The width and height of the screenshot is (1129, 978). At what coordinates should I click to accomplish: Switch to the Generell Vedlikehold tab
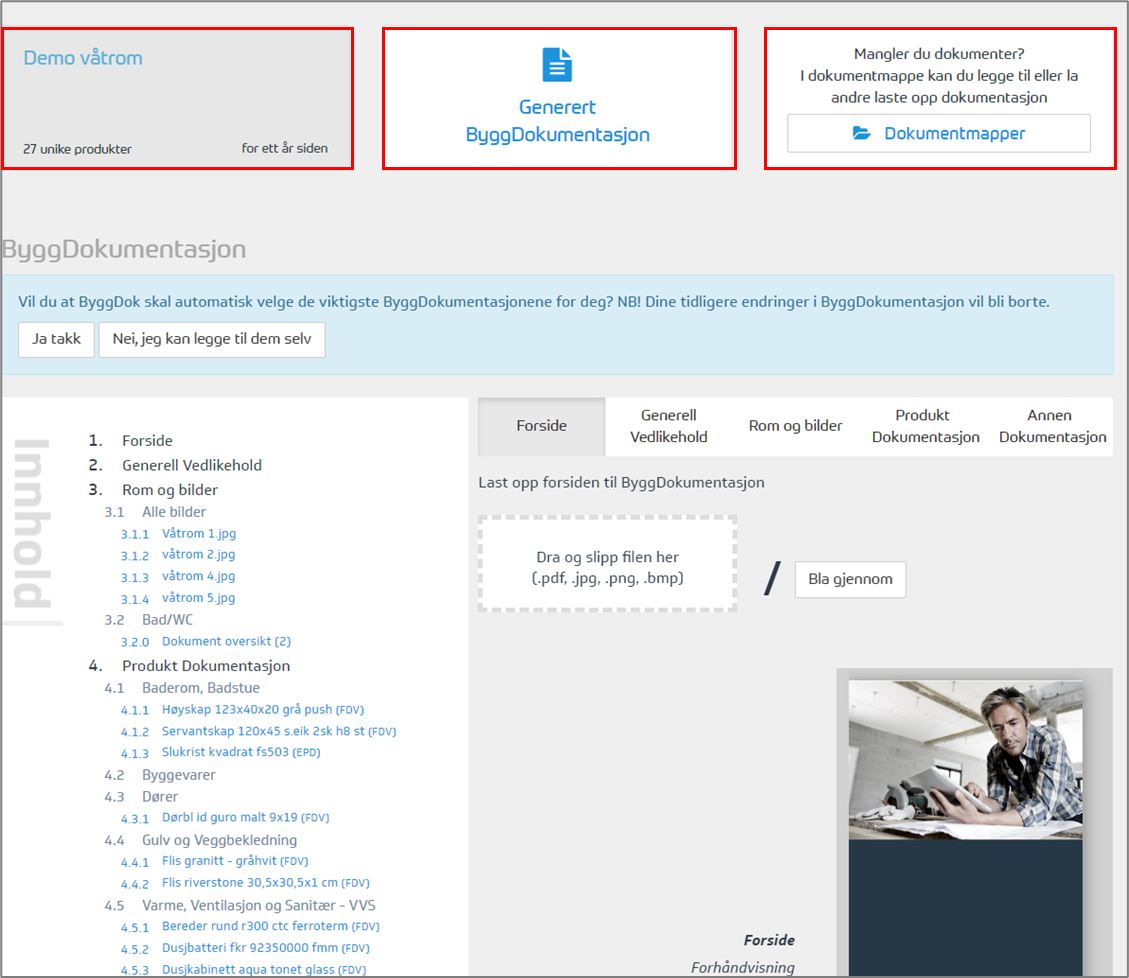click(x=668, y=426)
